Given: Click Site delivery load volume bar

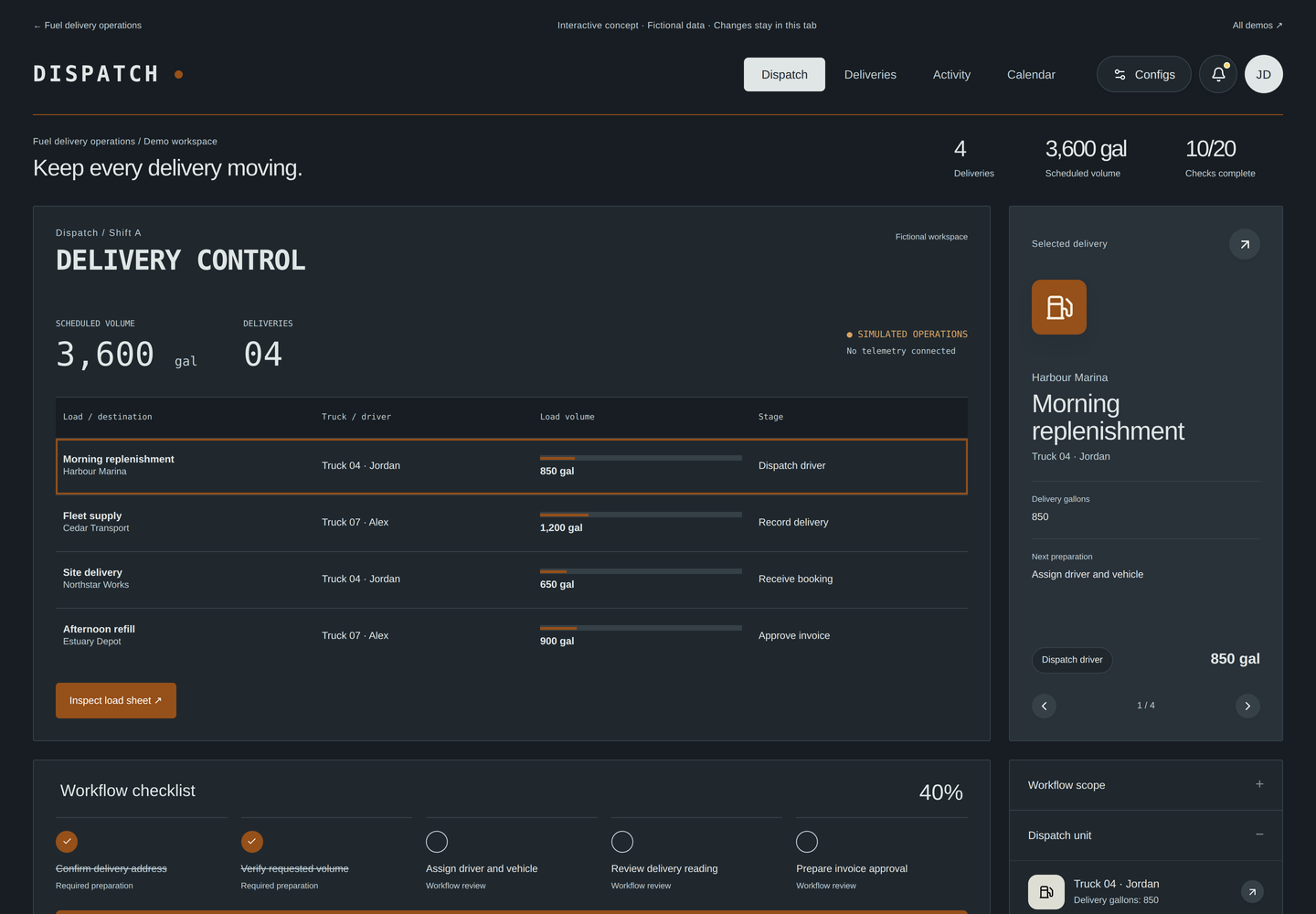Looking at the screenshot, I should 641,571.
